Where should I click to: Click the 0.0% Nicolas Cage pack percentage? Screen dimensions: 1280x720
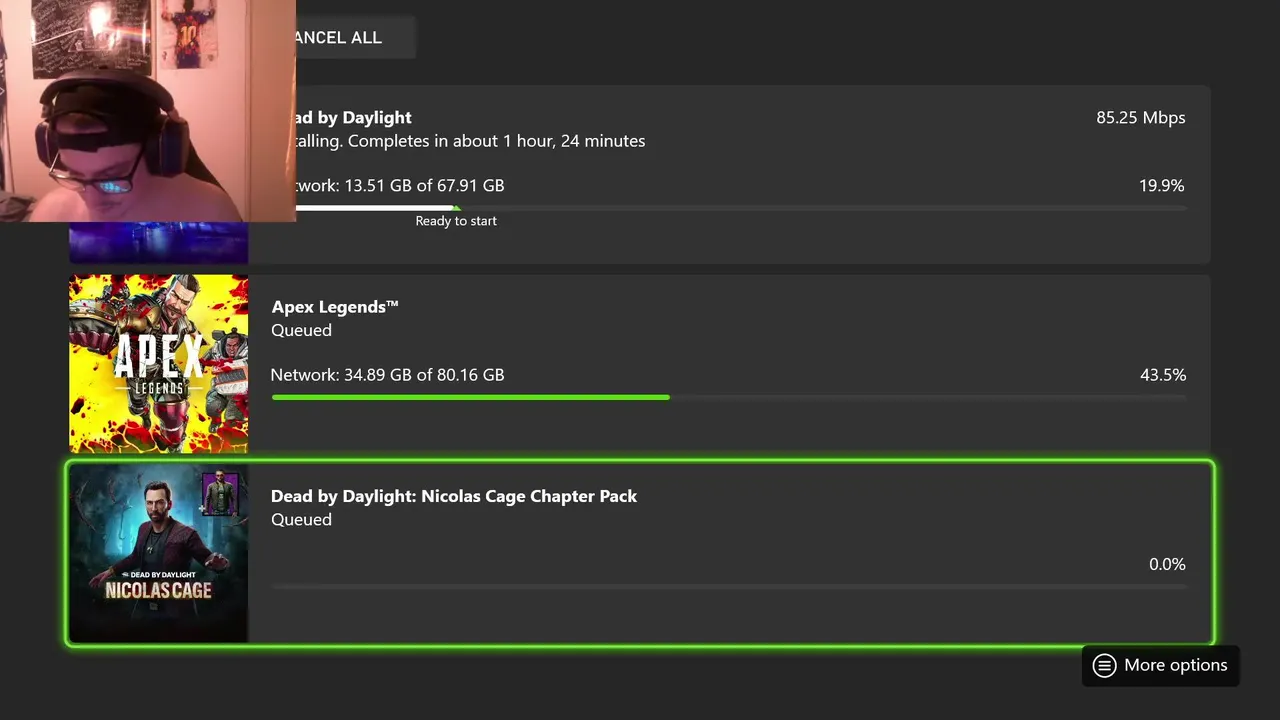(1167, 564)
